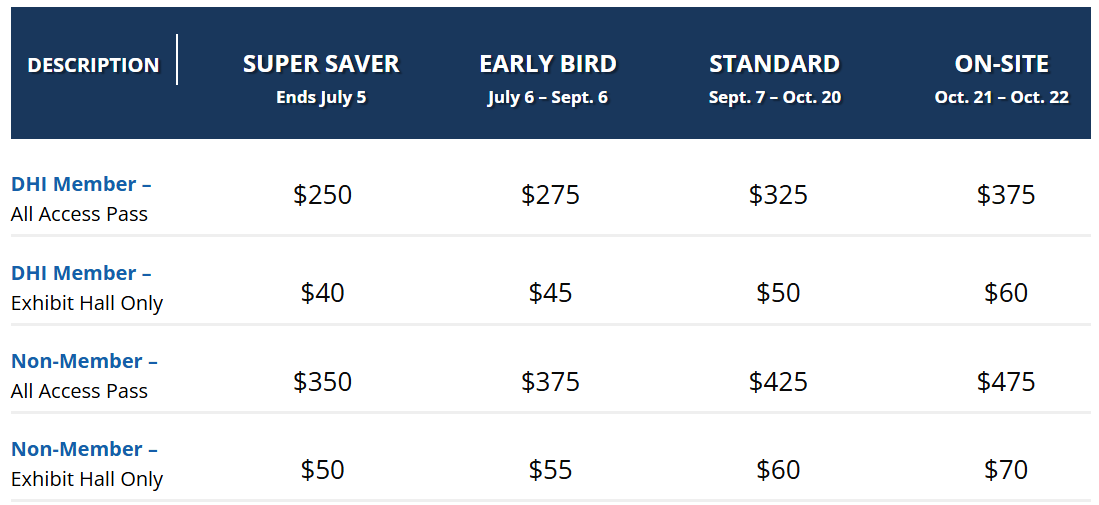Click the 'Oct. 21 – Oct. 22' date range
Viewport: 1099px width, 505px height.
tap(1002, 97)
